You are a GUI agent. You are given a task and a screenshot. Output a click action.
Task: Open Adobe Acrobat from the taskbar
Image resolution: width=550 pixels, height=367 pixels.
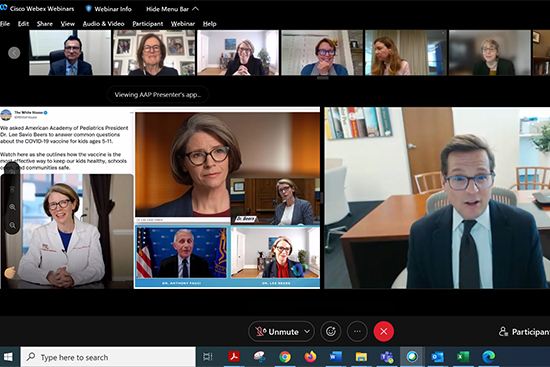click(234, 357)
